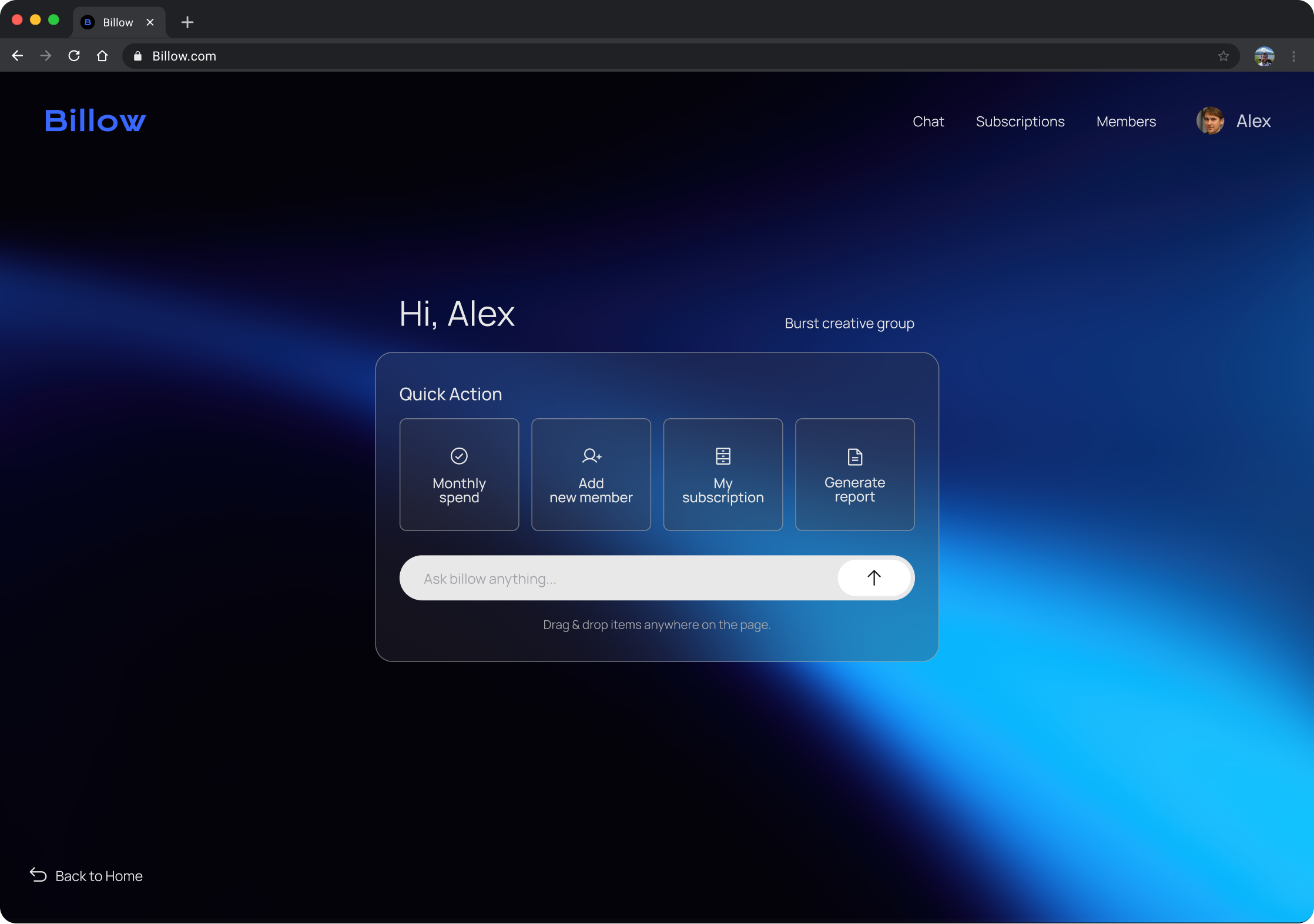Click the Monthly spend checkmark icon
The image size is (1314, 924).
point(459,456)
